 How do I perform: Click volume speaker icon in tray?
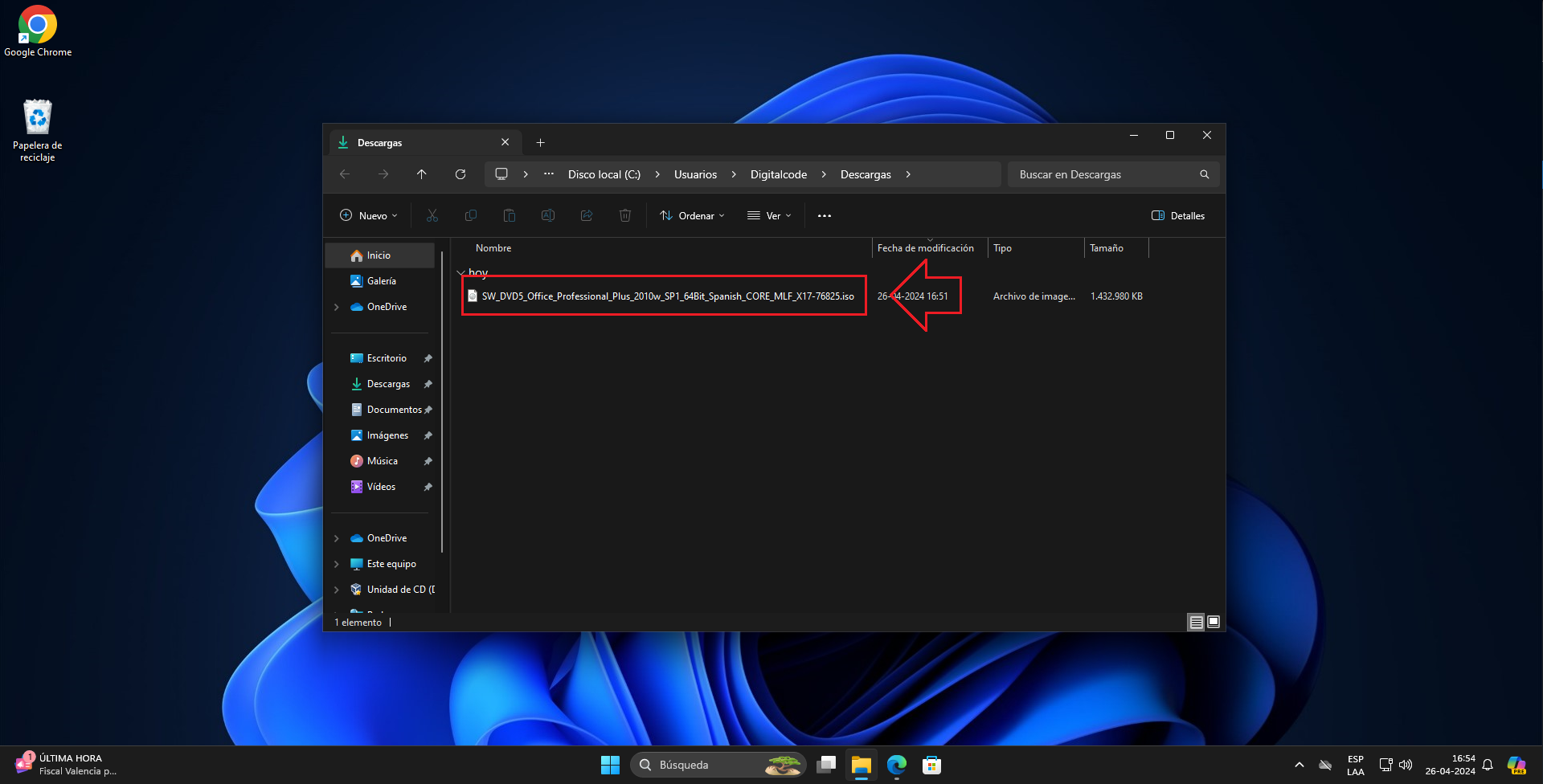click(1406, 765)
